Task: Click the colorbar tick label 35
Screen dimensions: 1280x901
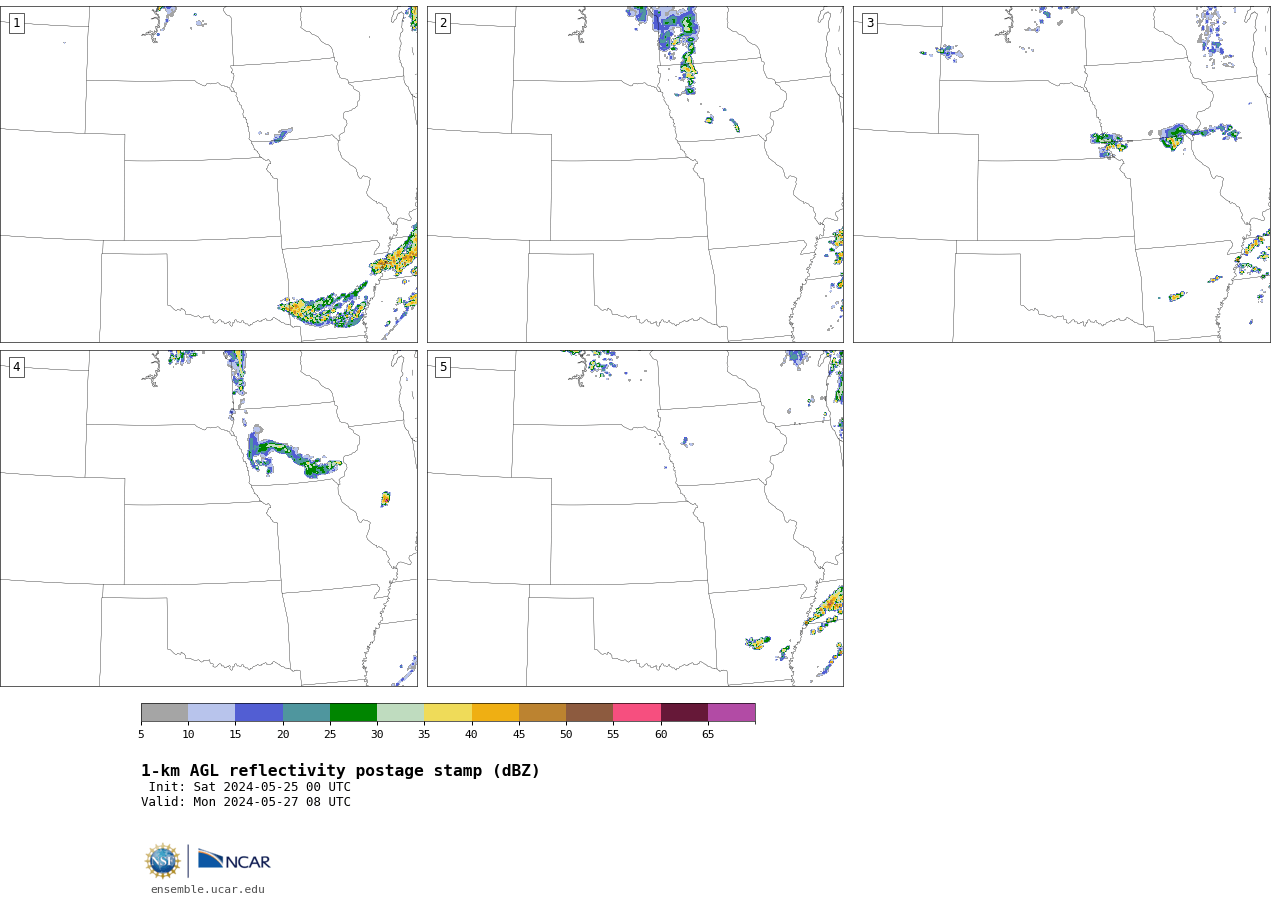Action: pos(424,734)
